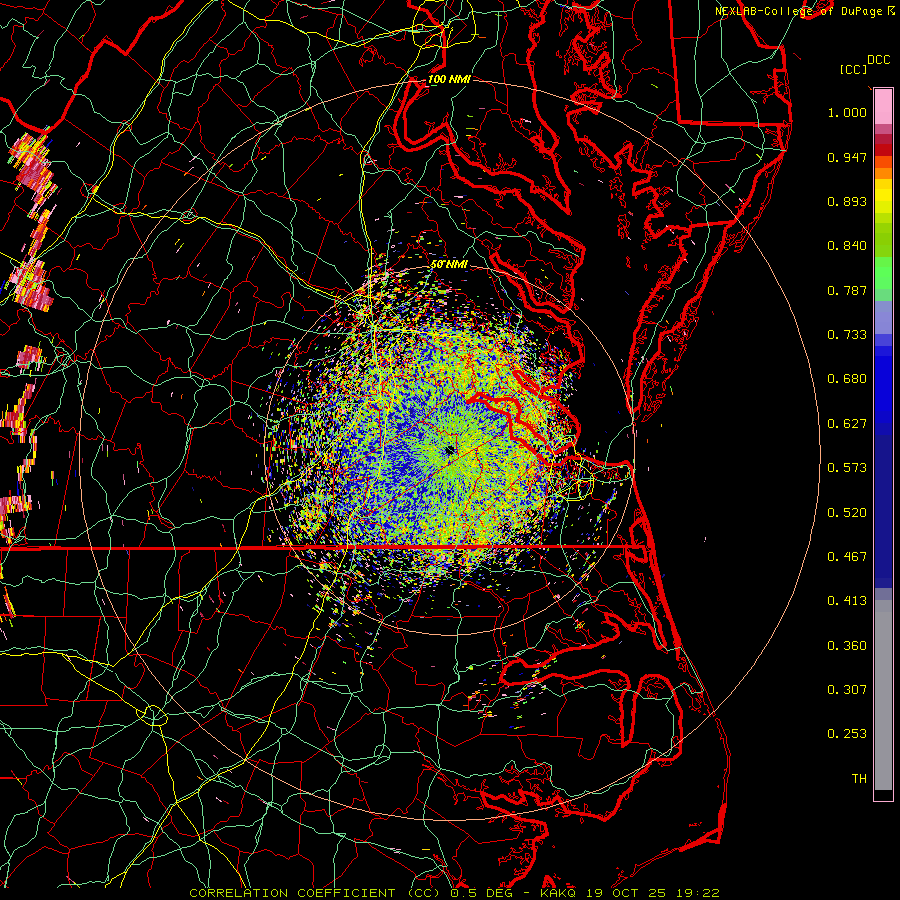900x900 pixels.
Task: Click the 0.413 legend value
Action: (847, 601)
